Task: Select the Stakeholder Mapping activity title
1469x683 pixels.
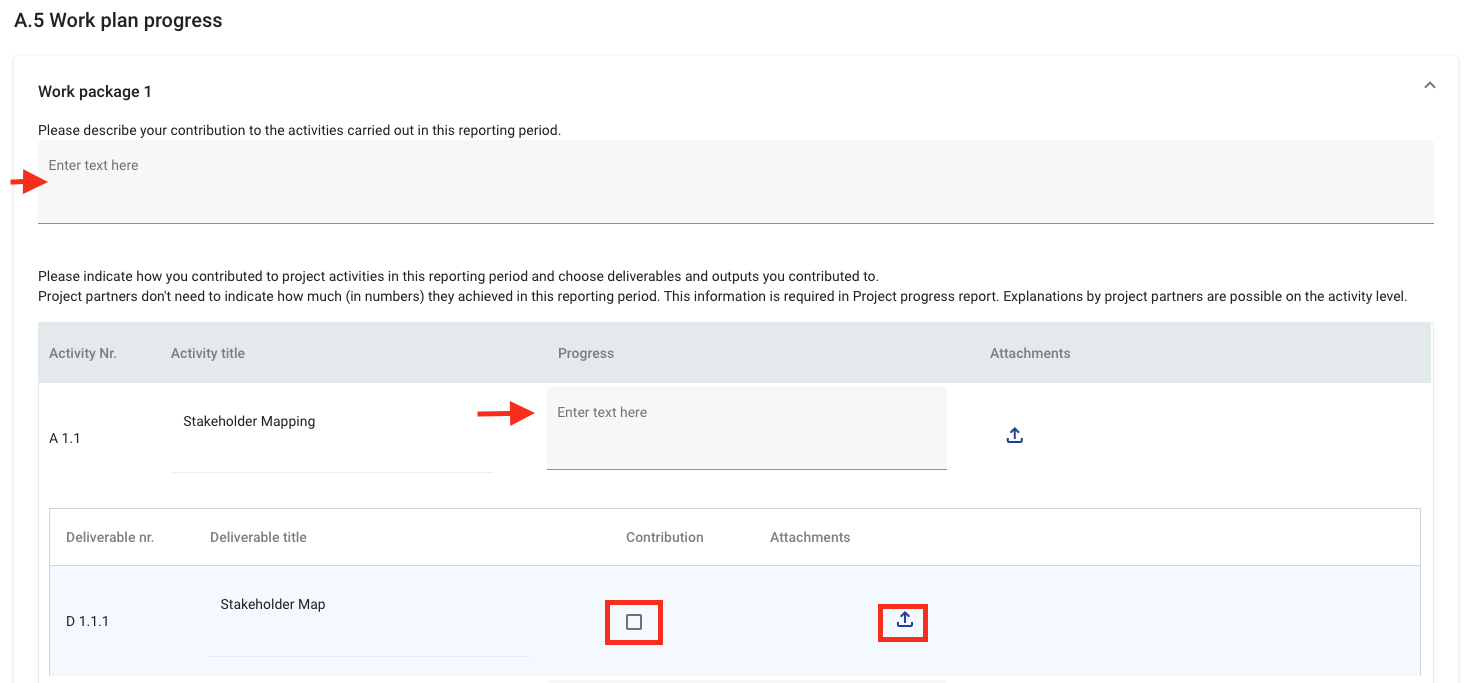Action: pos(249,422)
